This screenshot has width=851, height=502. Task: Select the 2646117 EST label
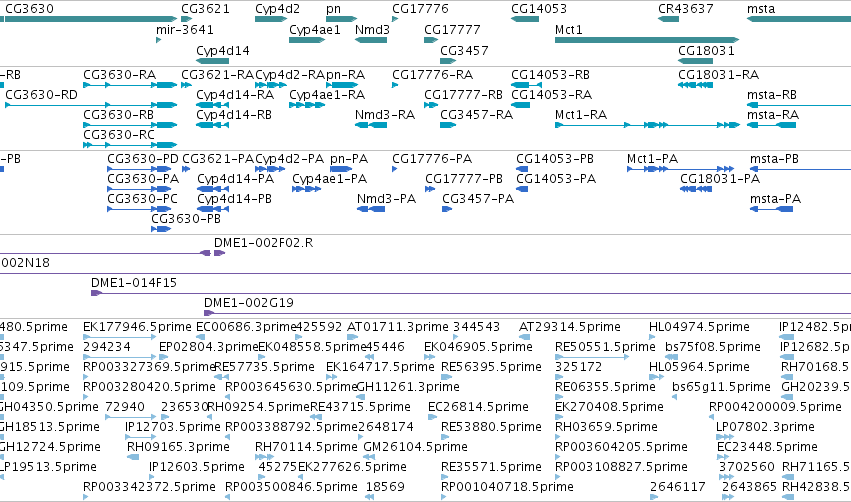click(x=677, y=487)
